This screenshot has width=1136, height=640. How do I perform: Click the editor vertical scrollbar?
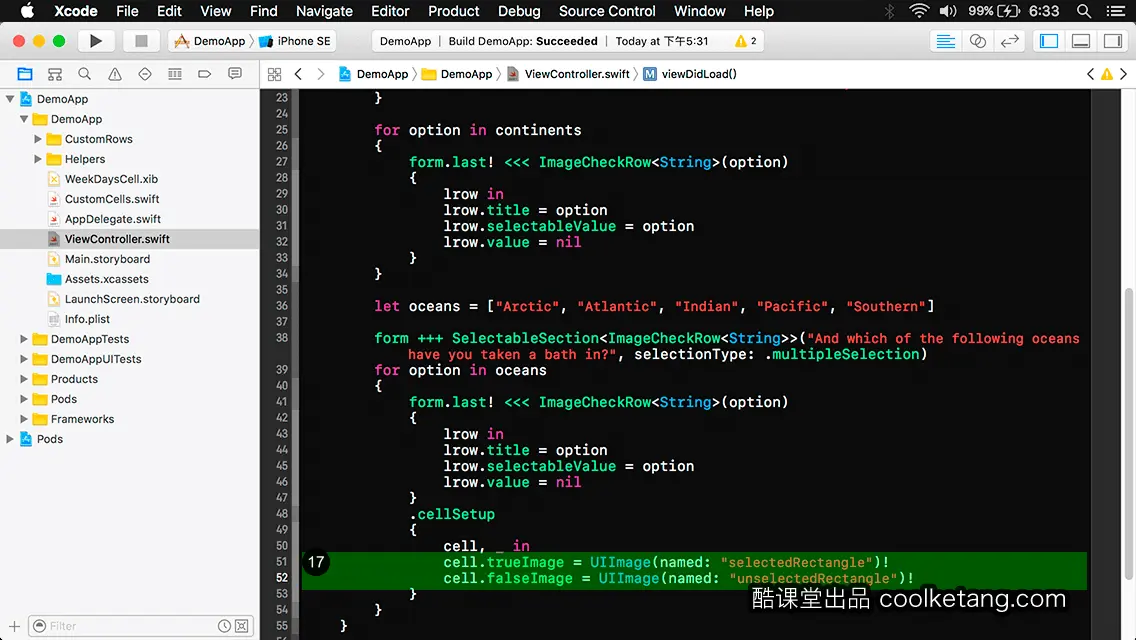[x=1129, y=435]
